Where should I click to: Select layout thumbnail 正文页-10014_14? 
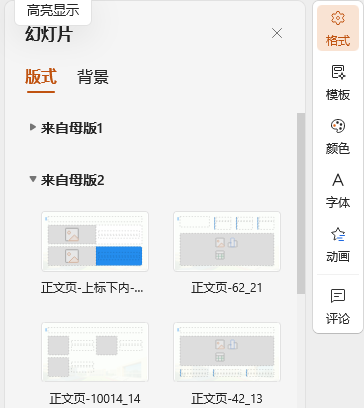coord(95,352)
